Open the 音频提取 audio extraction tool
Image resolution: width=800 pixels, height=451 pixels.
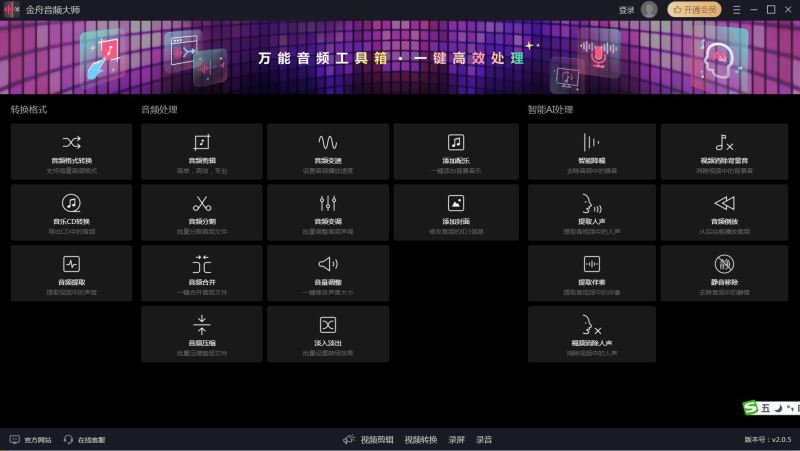pyautogui.click(x=71, y=273)
